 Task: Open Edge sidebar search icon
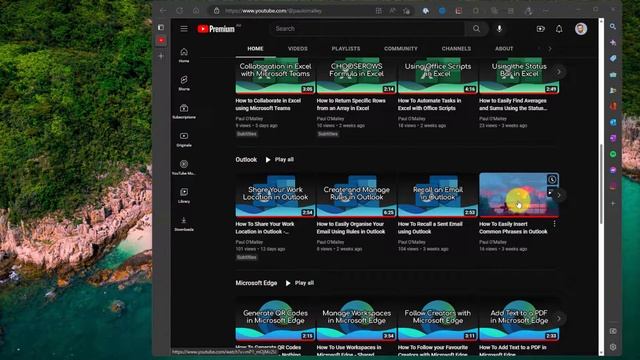pyautogui.click(x=613, y=27)
